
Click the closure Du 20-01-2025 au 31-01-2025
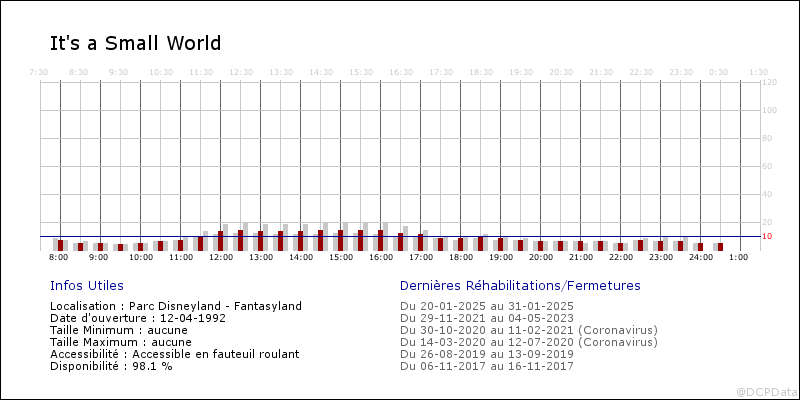pos(487,306)
